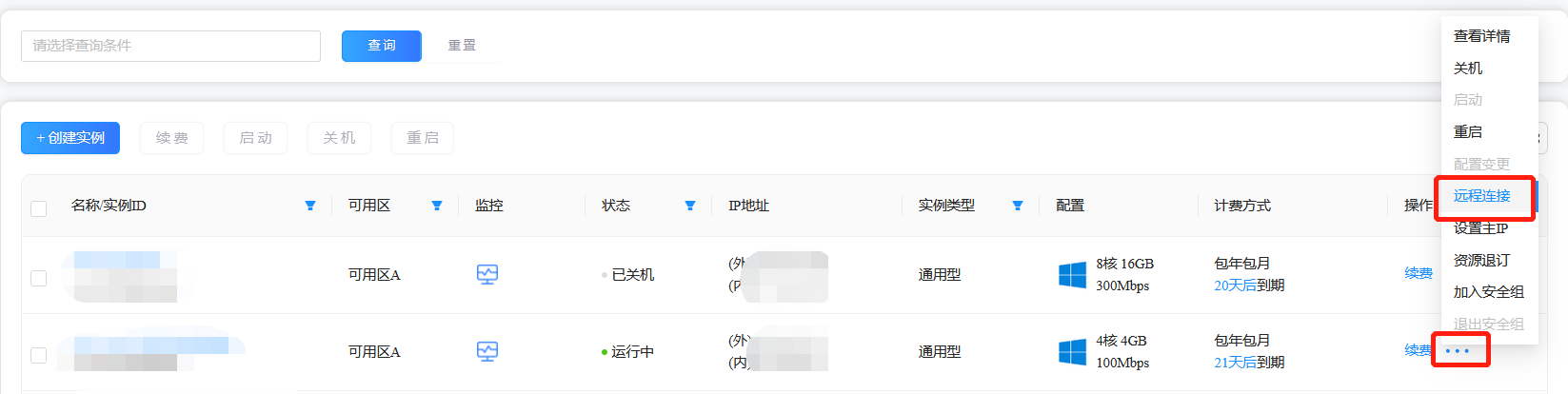The image size is (1568, 394).
Task: Check the box for the 已关机 instance row
Action: (x=39, y=278)
